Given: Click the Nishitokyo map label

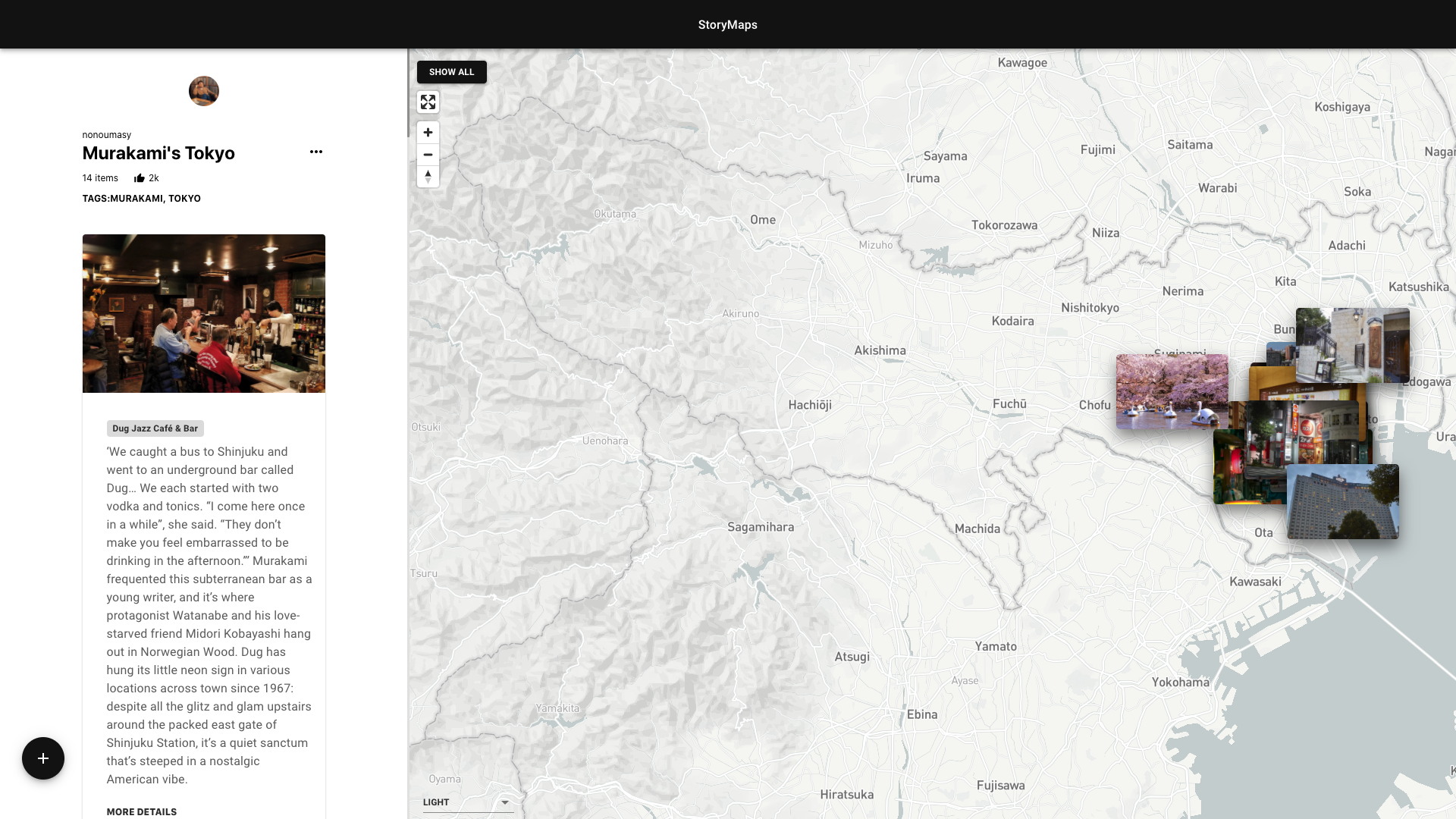Looking at the screenshot, I should (1090, 308).
